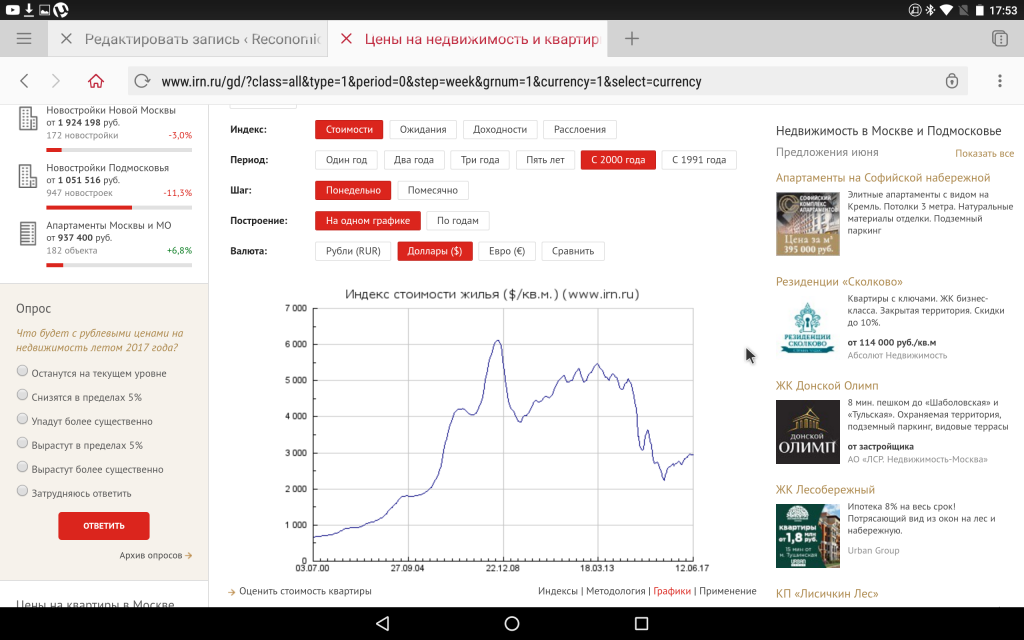The width and height of the screenshot is (1024, 640).
Task: Select 'Затрудняюсь ответить' radio button
Action: point(22,490)
